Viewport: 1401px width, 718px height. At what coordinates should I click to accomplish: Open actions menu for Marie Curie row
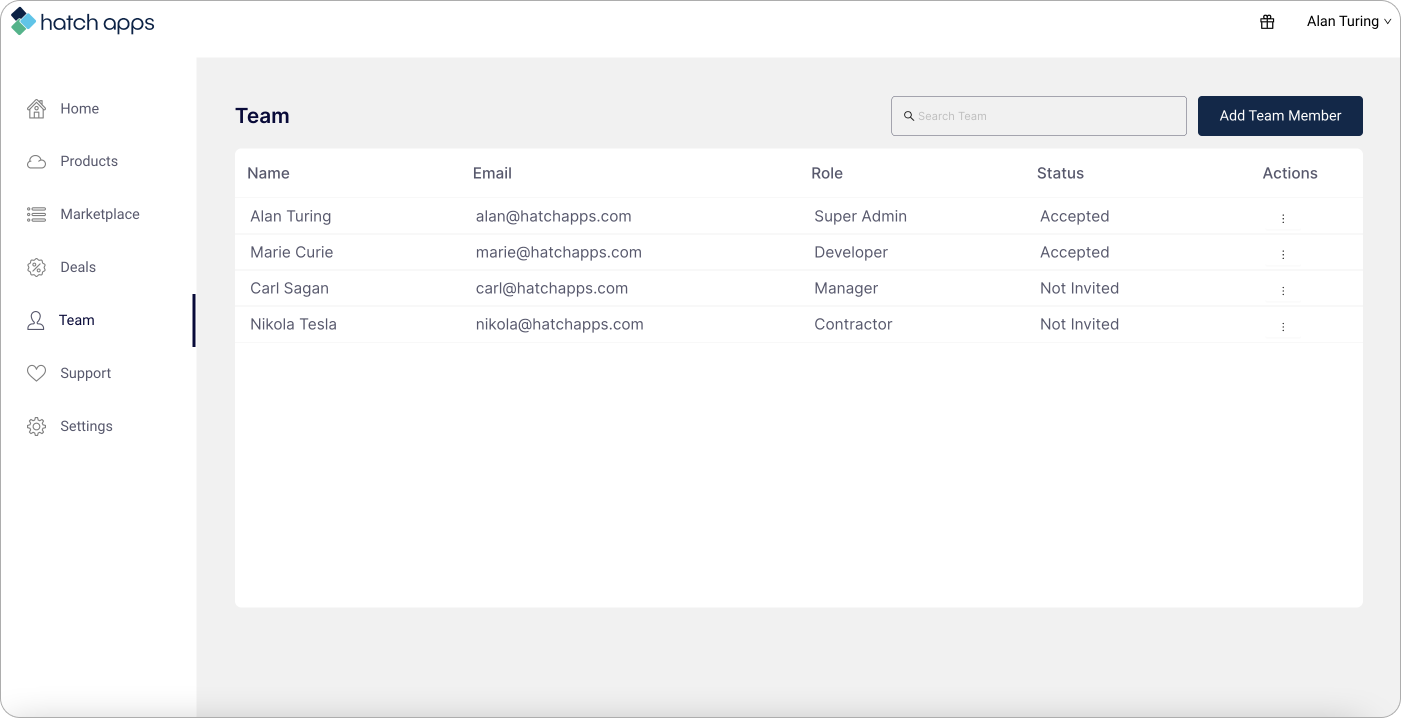[1283, 254]
